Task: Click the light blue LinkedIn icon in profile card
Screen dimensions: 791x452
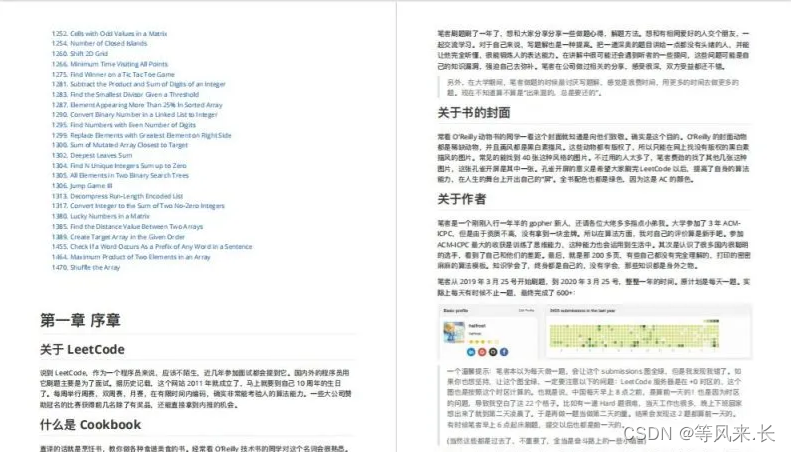Action: tap(471, 352)
